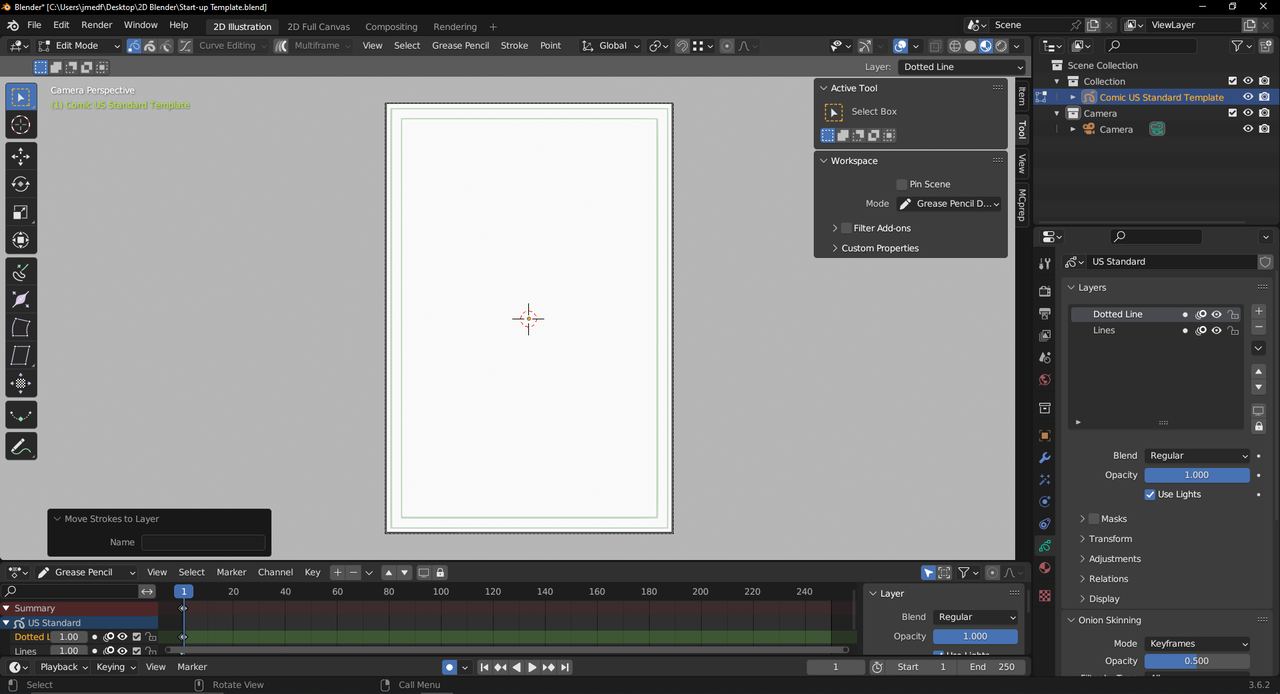Viewport: 1280px width, 694px height.
Task: Click the Name field in Move Strokes panel
Action: (203, 542)
